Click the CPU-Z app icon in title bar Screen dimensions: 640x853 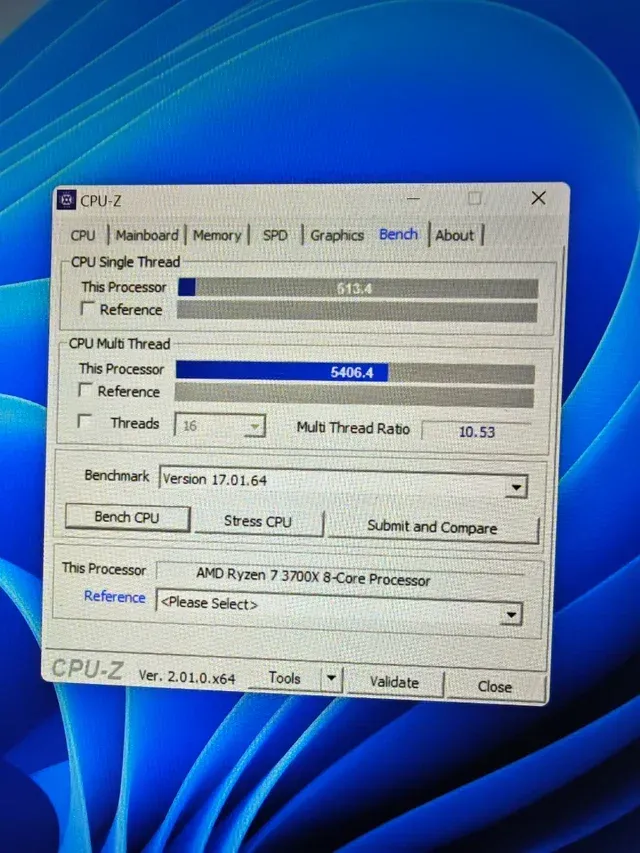click(66, 200)
